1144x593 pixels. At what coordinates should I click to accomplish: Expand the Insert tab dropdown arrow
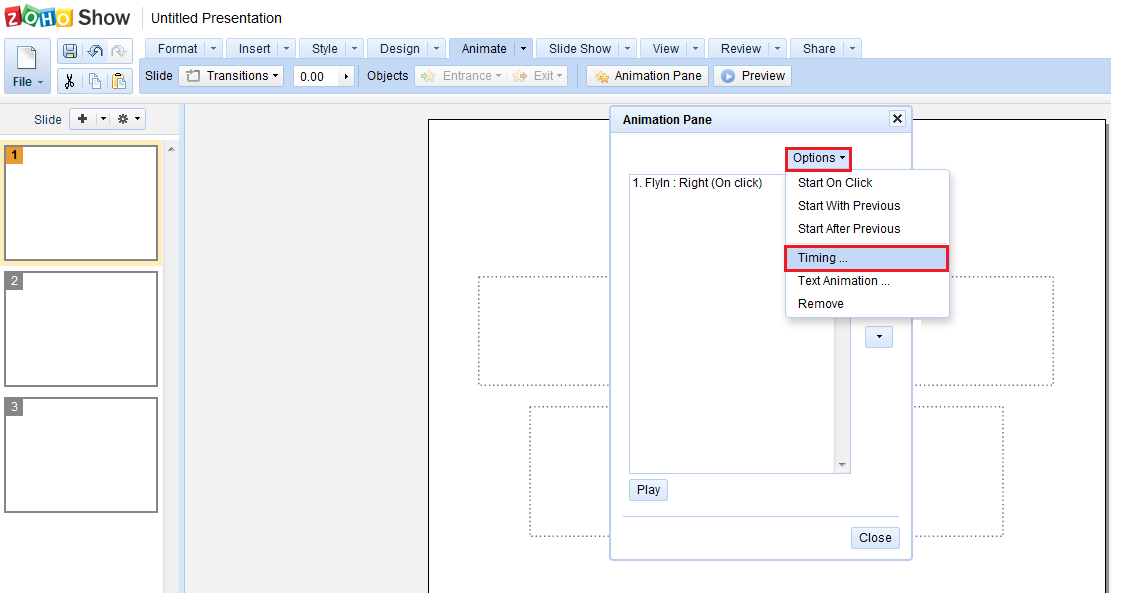click(287, 49)
